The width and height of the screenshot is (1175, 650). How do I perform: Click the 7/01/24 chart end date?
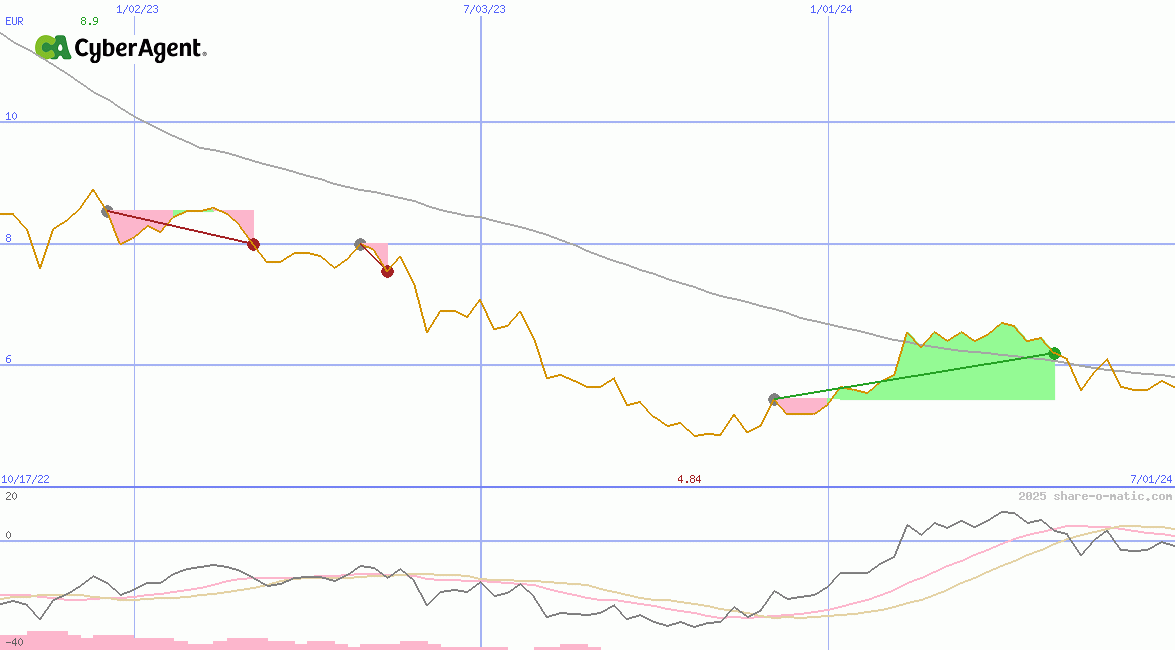1151,480
